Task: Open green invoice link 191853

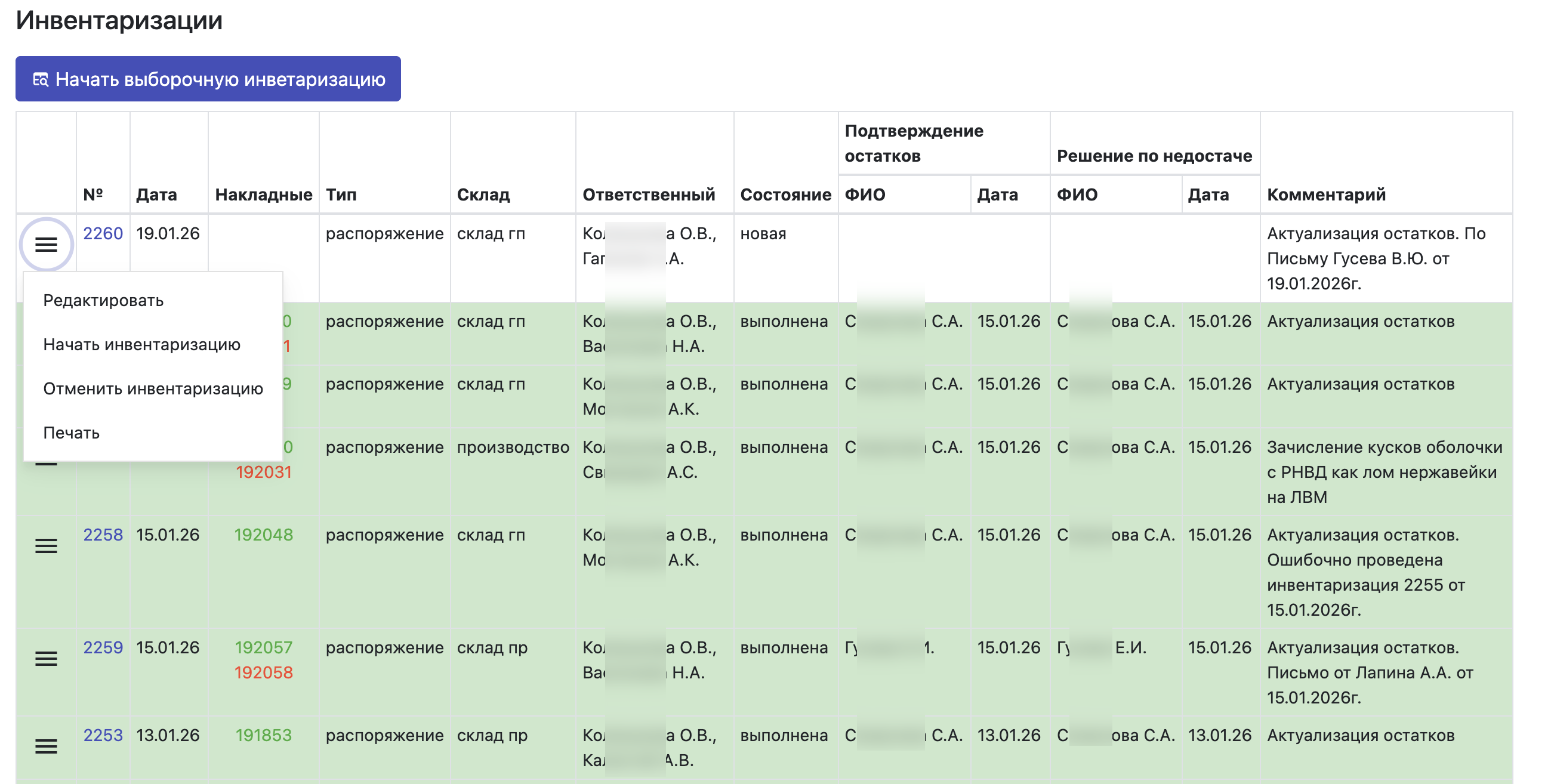Action: (263, 734)
